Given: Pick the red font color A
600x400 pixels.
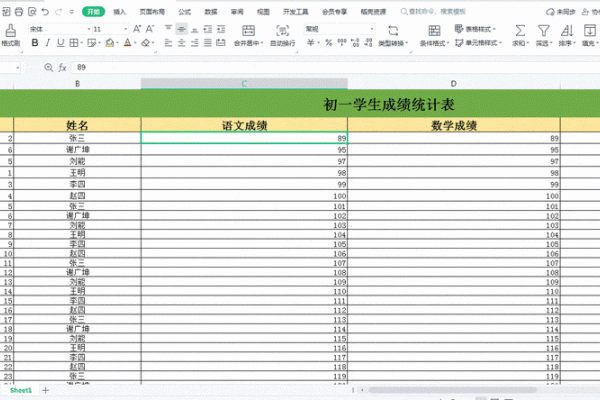Looking at the screenshot, I should point(127,43).
